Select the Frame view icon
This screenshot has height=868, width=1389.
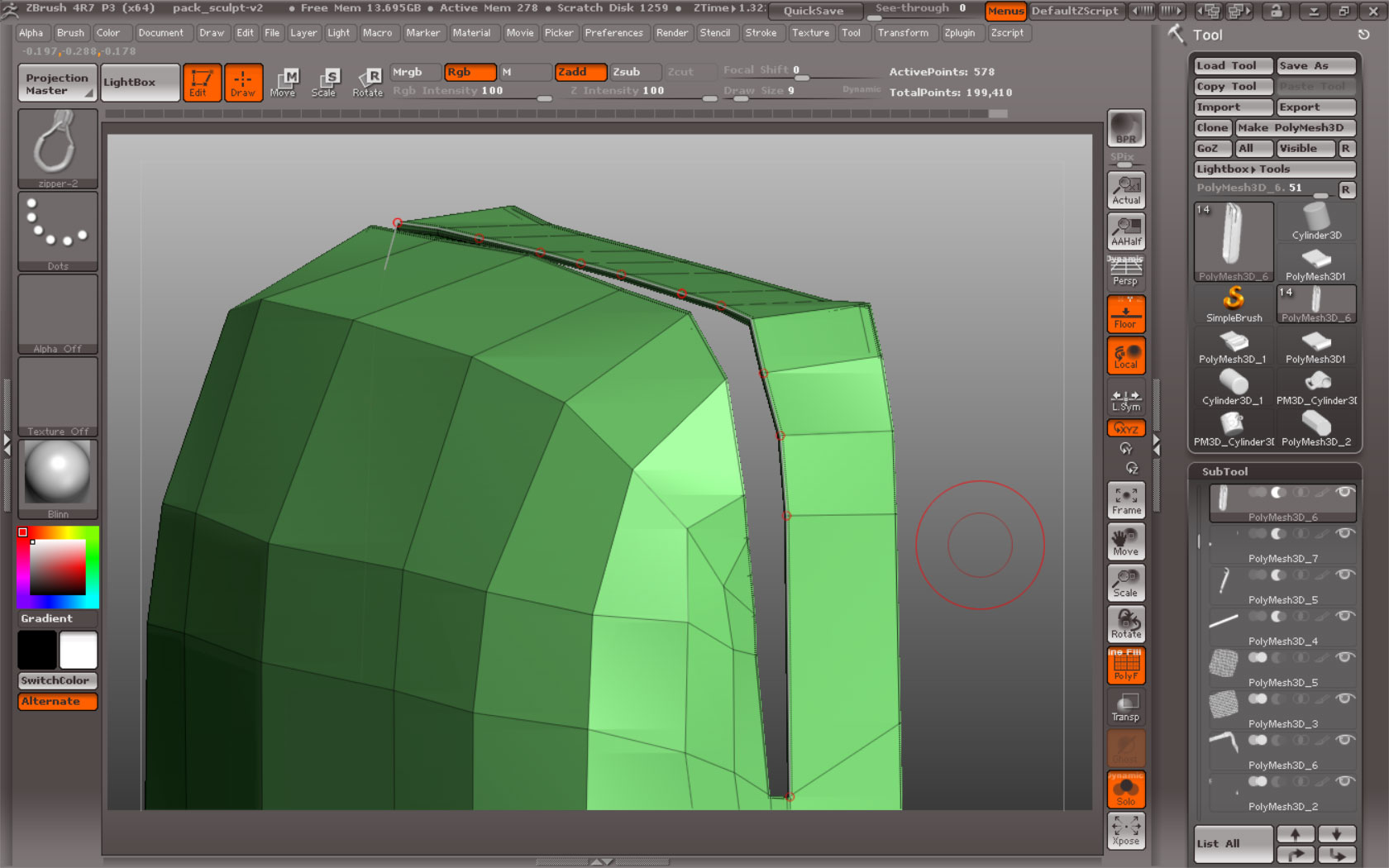click(x=1125, y=500)
